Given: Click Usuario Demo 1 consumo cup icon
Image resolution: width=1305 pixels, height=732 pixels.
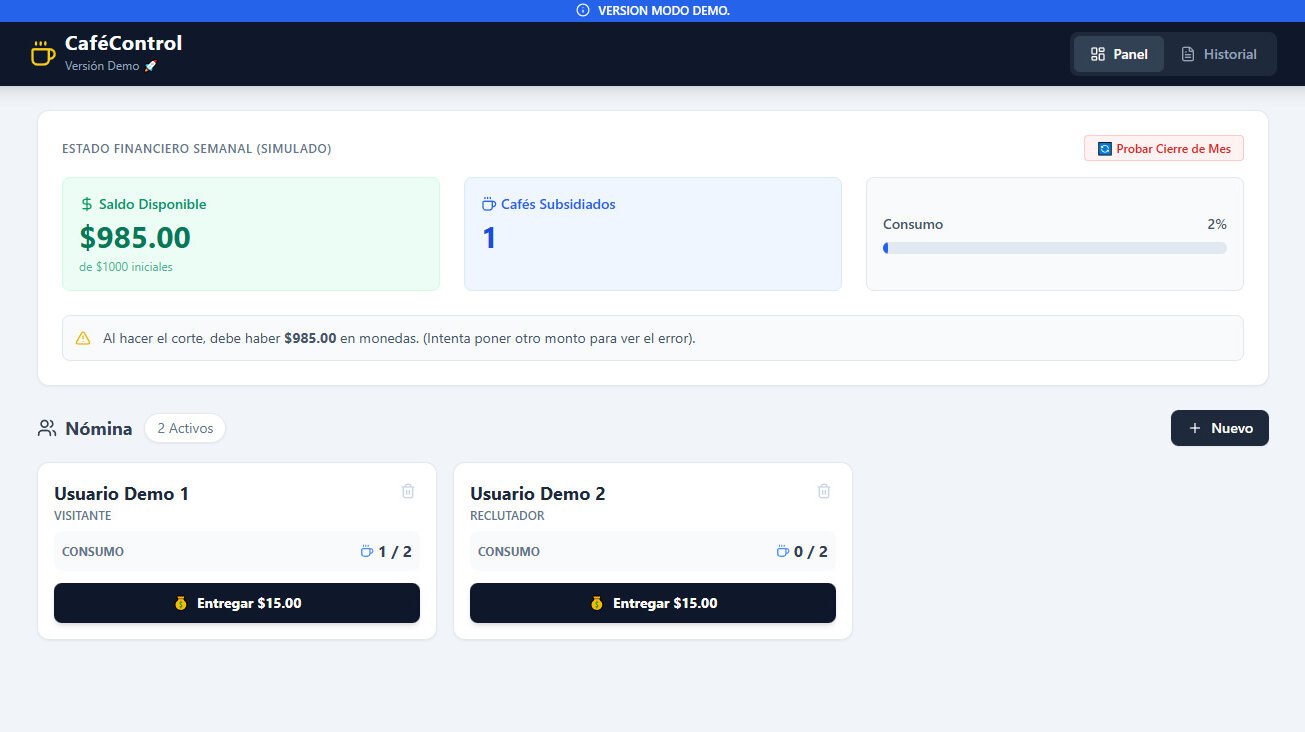Looking at the screenshot, I should [367, 551].
